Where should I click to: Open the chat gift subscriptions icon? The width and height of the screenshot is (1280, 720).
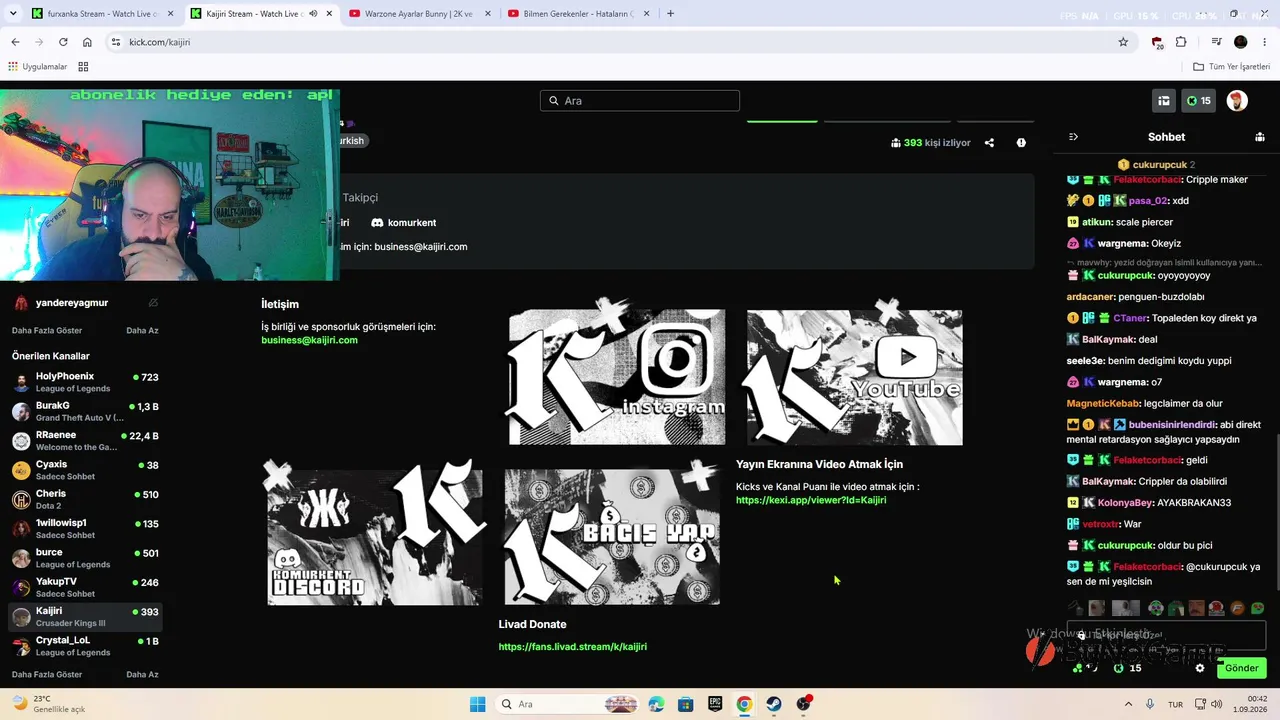tap(1260, 137)
